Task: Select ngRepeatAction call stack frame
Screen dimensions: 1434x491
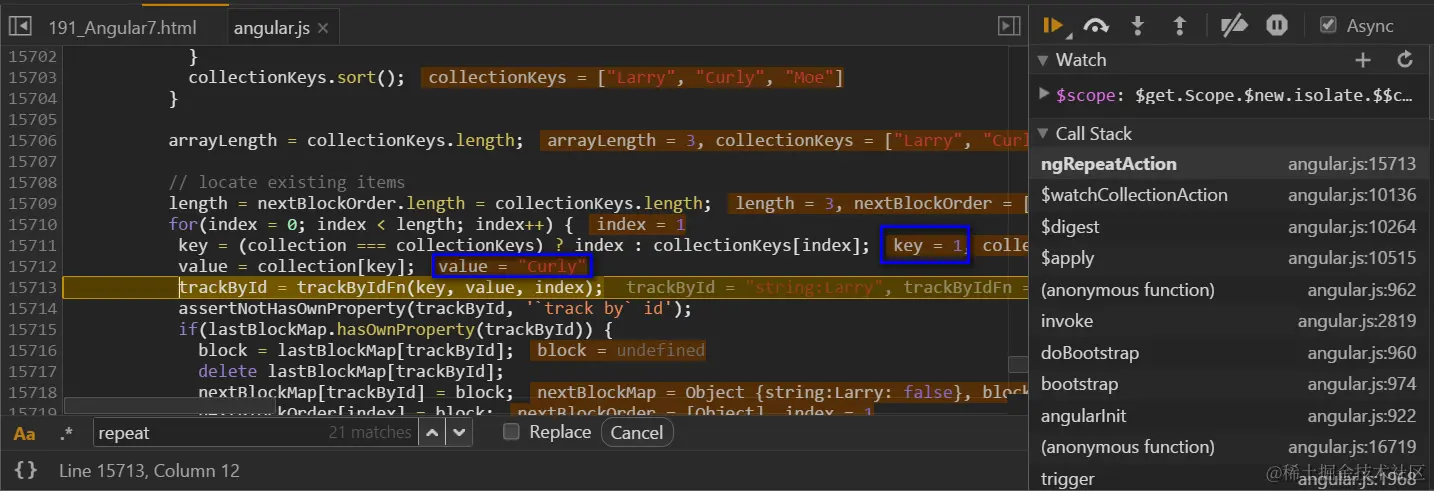Action: (1231, 164)
